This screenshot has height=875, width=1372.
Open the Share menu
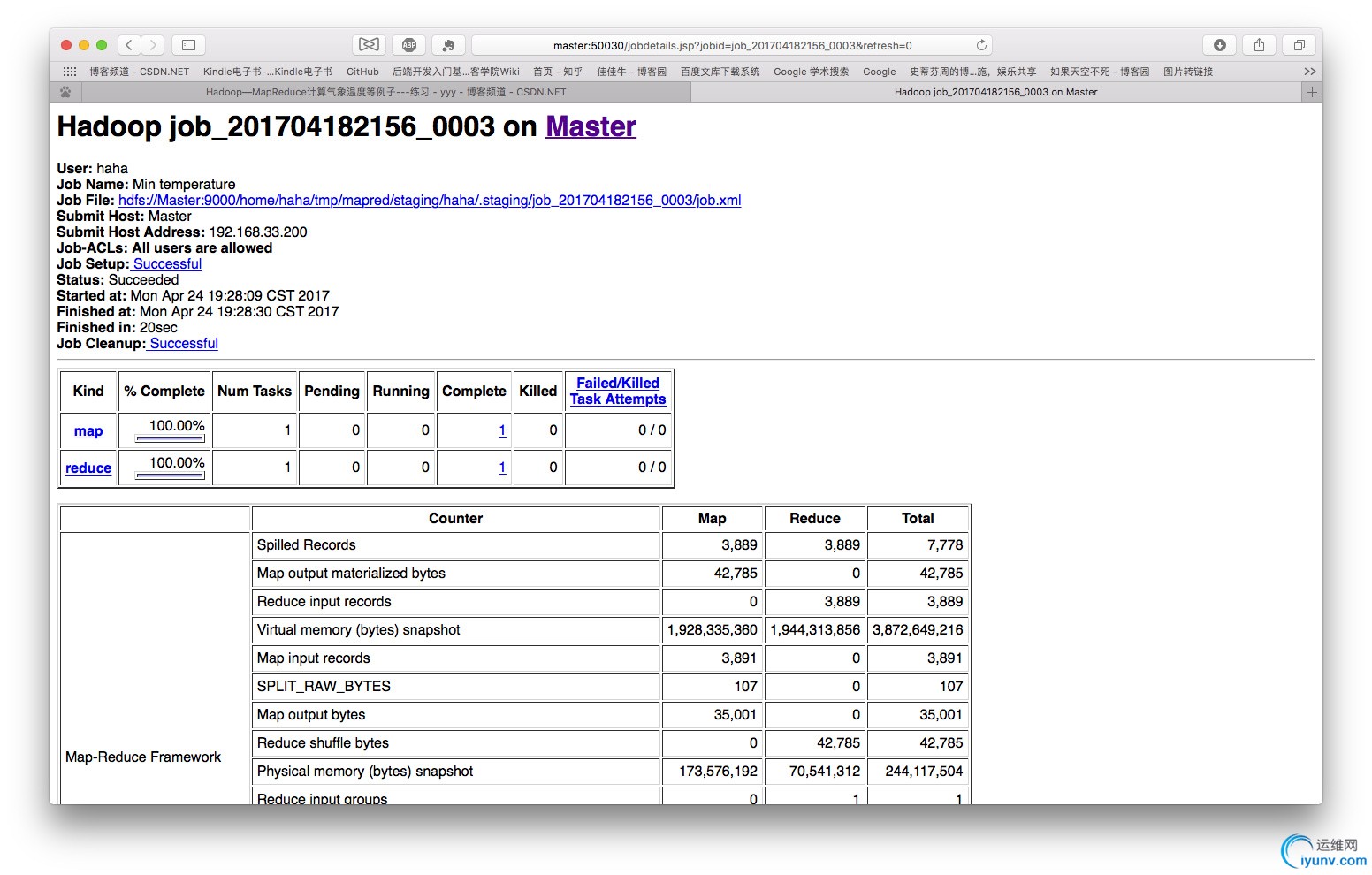coord(1259,45)
